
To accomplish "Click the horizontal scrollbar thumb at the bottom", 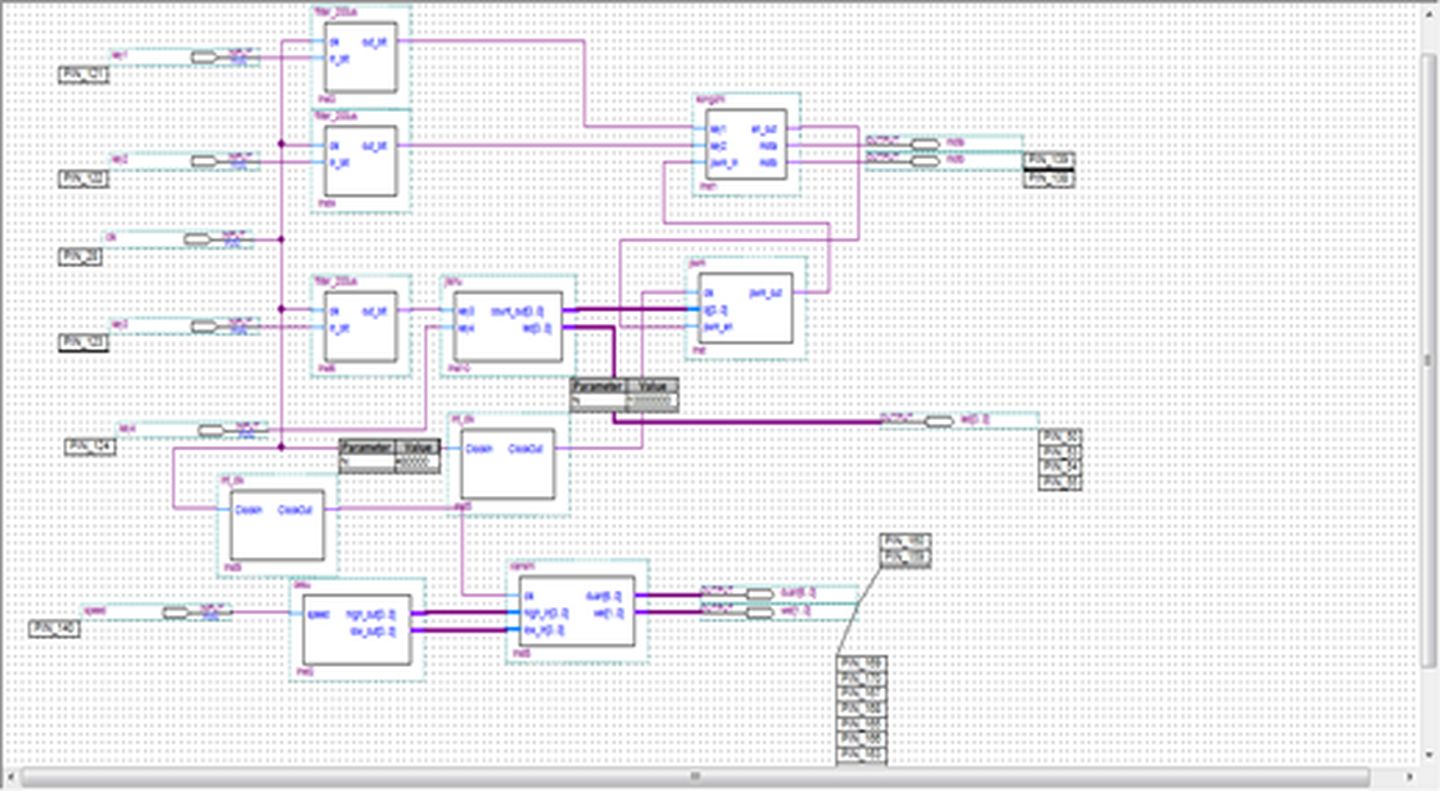I will click(693, 775).
